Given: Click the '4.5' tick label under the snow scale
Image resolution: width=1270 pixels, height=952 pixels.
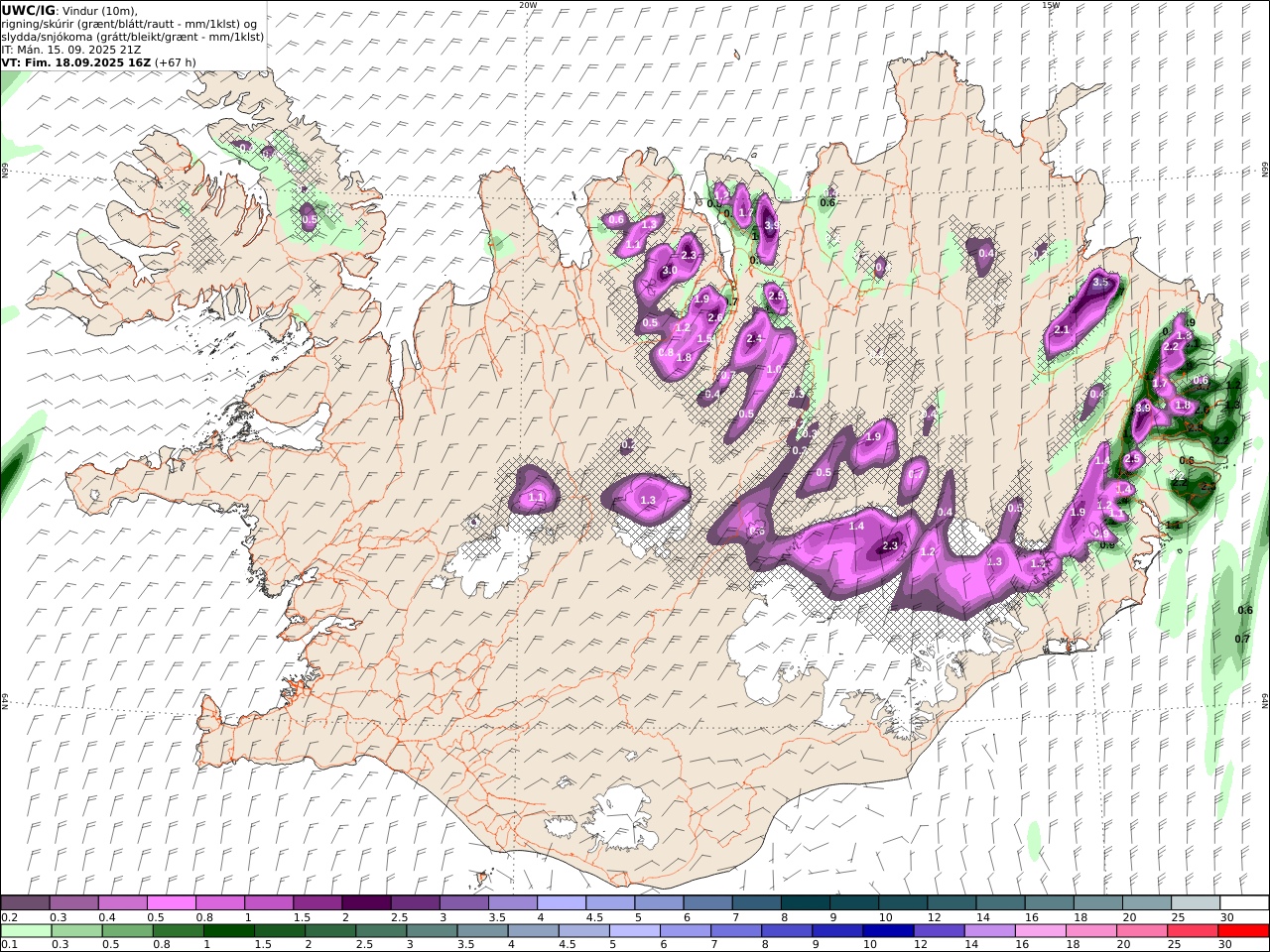Looking at the screenshot, I should (x=596, y=916).
